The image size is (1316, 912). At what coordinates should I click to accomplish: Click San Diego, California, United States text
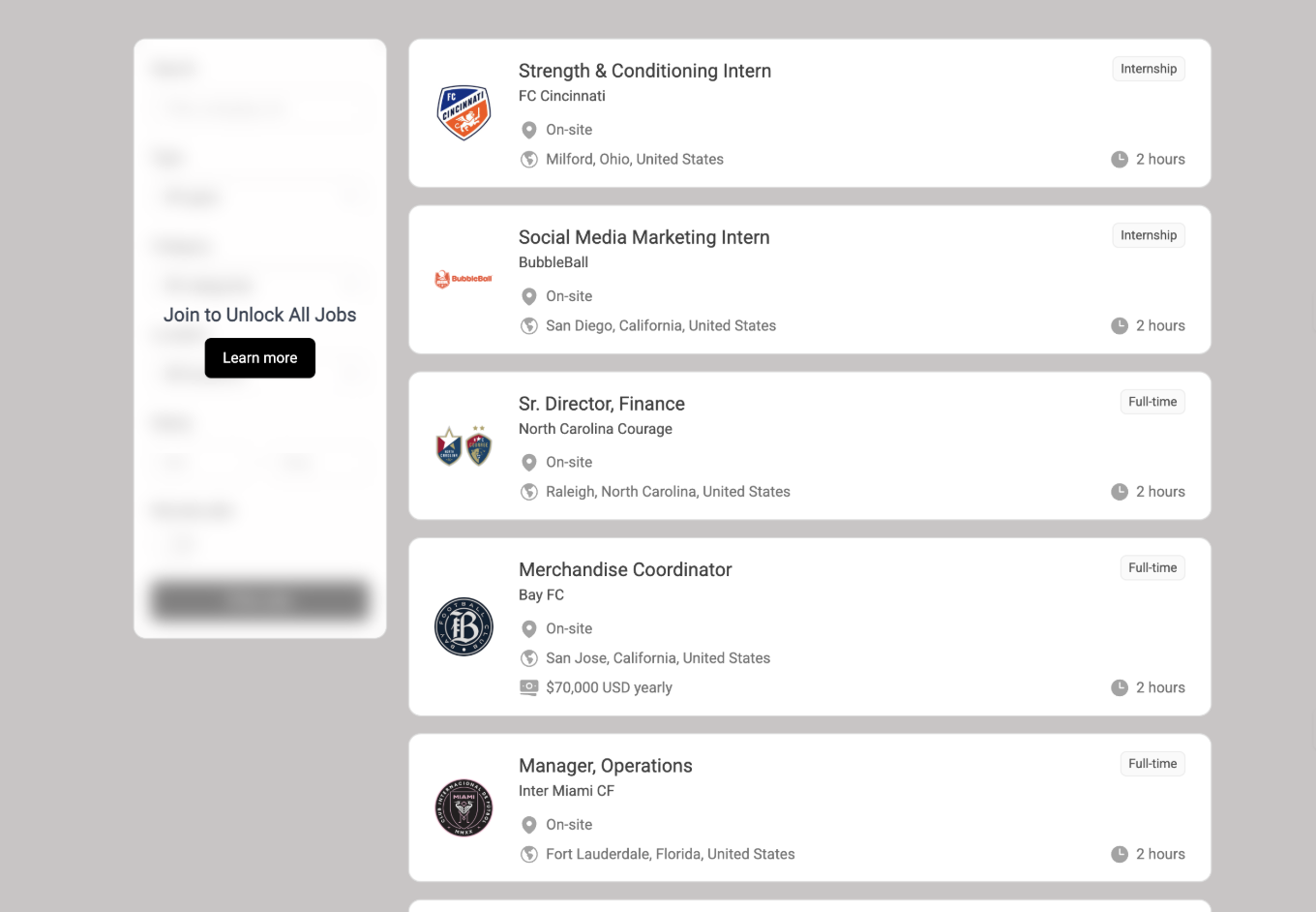pos(661,326)
